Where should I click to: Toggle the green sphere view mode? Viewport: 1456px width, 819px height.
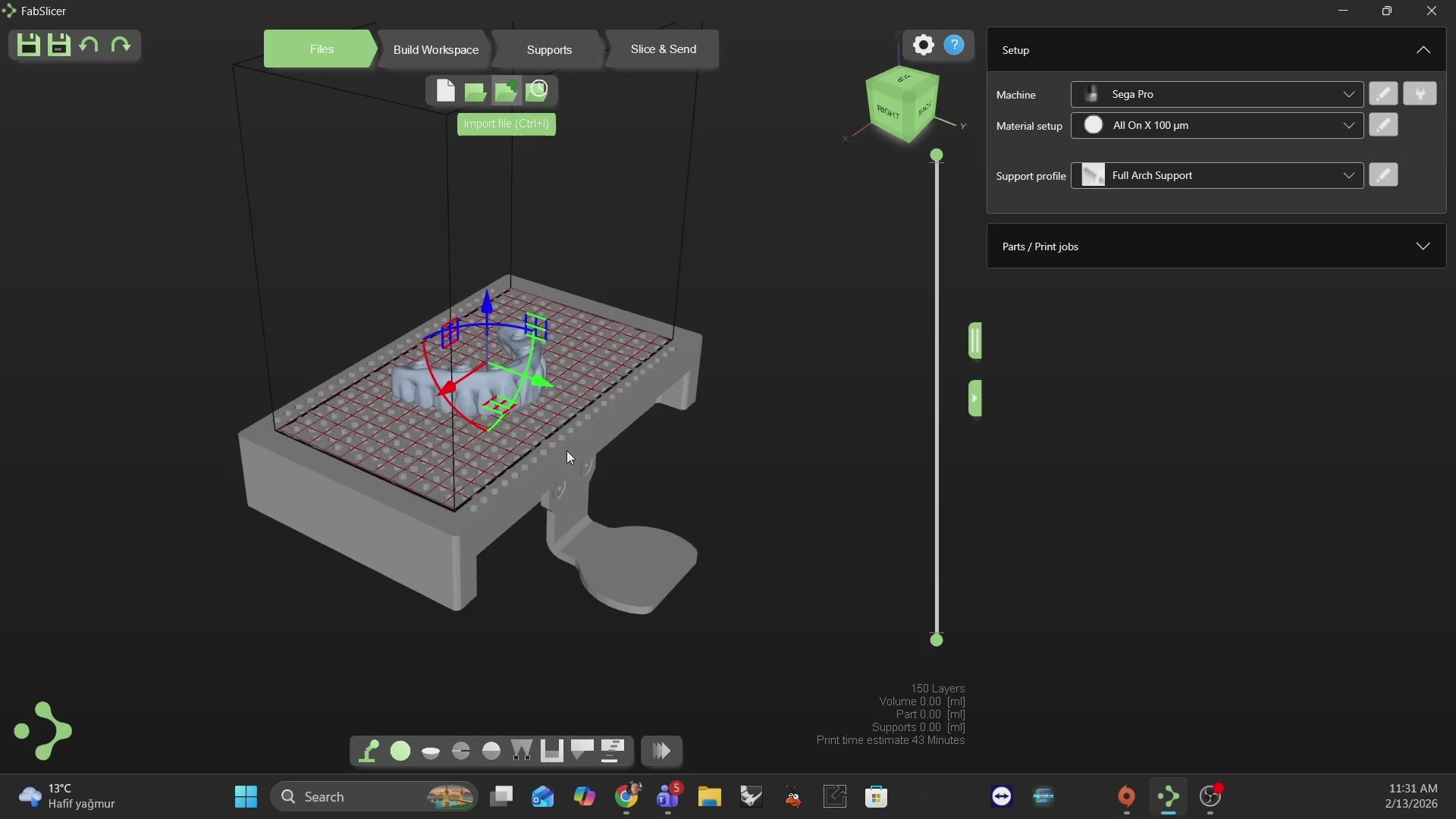[x=400, y=751]
